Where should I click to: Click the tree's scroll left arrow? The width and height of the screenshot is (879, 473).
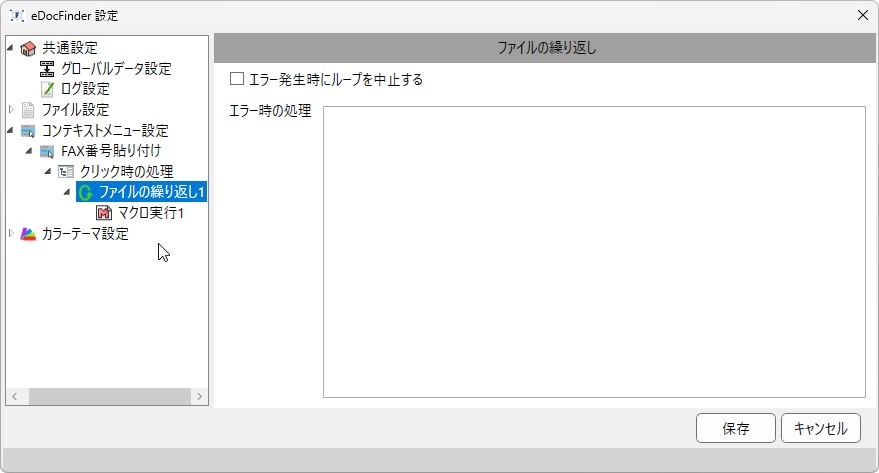pos(15,396)
